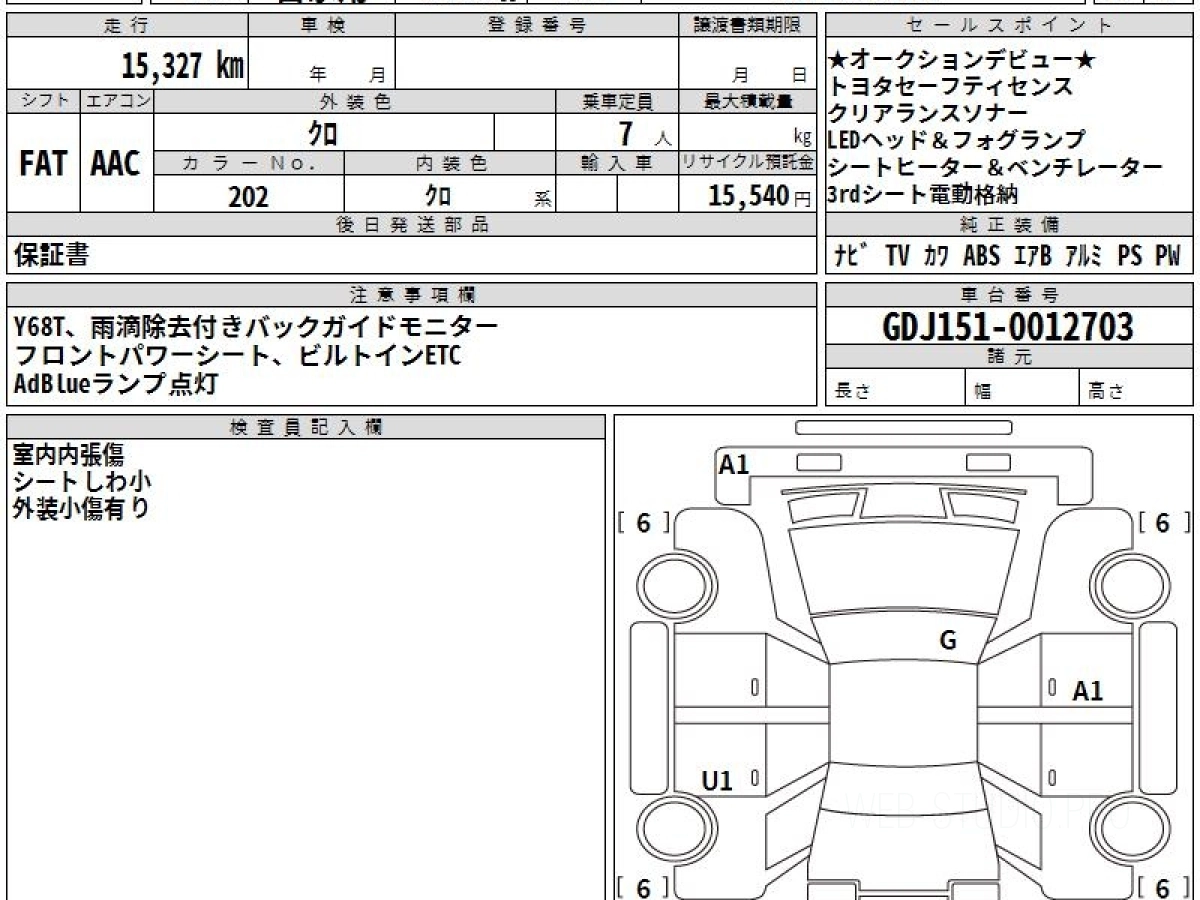Click the Y68T、雨滴除去付きバックガイドモニター line
This screenshot has width=1200, height=900.
coord(255,326)
